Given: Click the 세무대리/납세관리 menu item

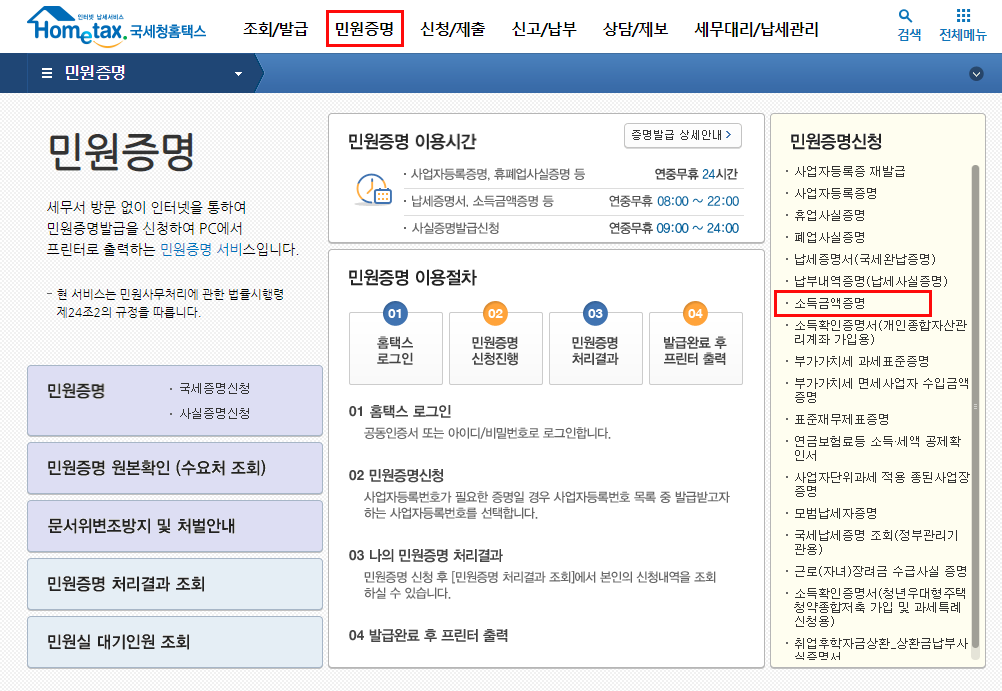Looking at the screenshot, I should click(x=757, y=29).
